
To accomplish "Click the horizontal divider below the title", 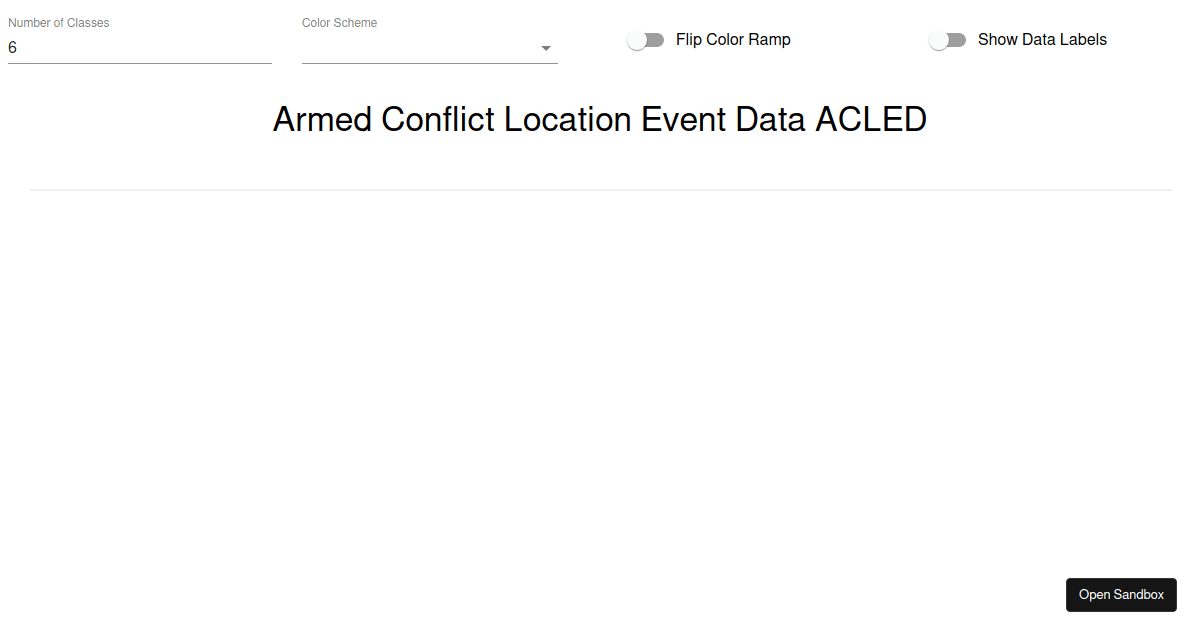I will click(600, 189).
